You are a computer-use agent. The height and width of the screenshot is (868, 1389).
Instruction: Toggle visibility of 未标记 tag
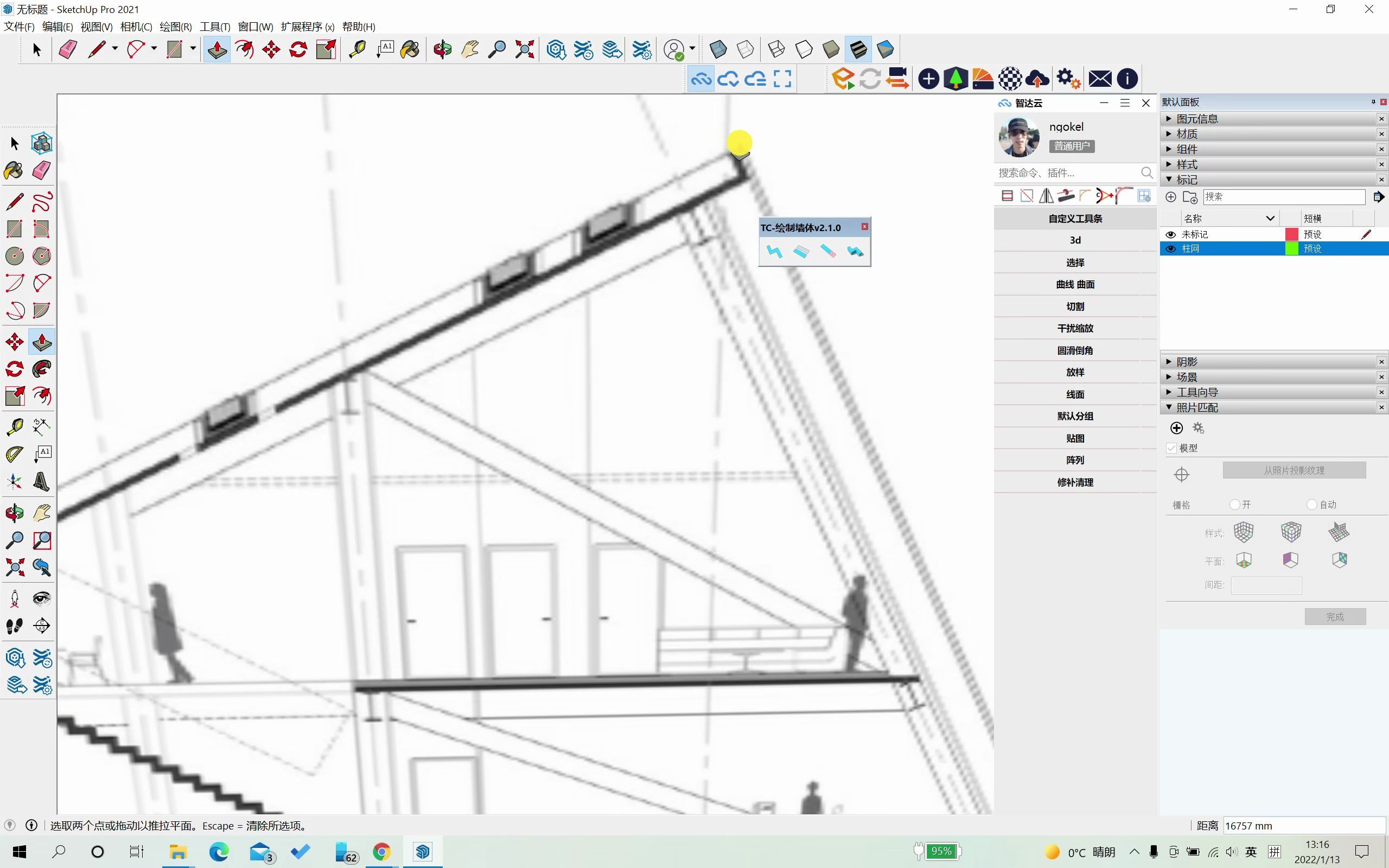(x=1171, y=234)
